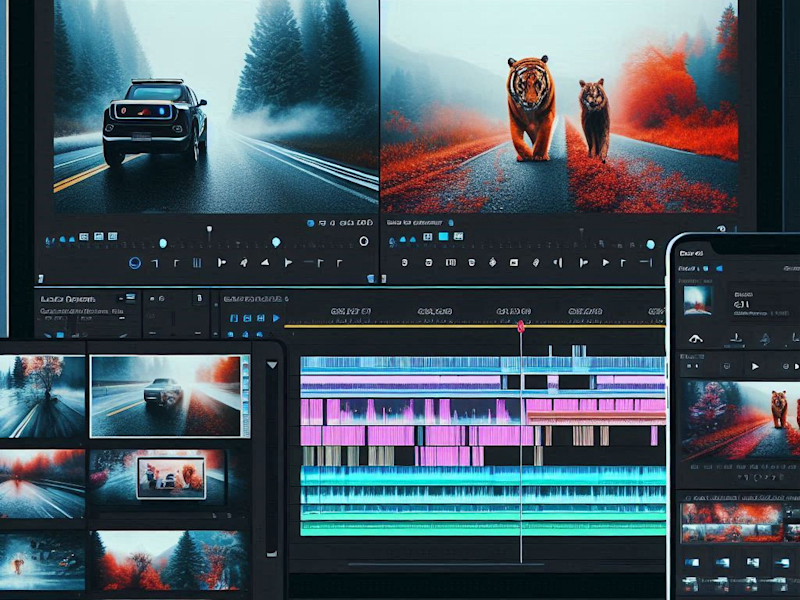Screen dimensions: 800x600
Task: Select the top light-blue video track in timeline
Action: 483,364
